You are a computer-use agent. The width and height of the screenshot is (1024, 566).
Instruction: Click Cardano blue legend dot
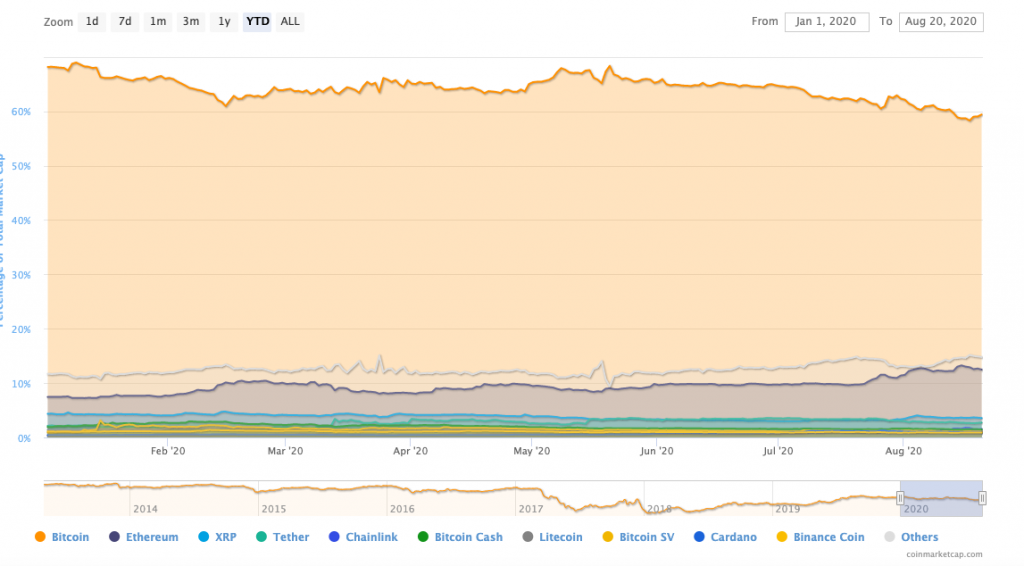coord(699,537)
